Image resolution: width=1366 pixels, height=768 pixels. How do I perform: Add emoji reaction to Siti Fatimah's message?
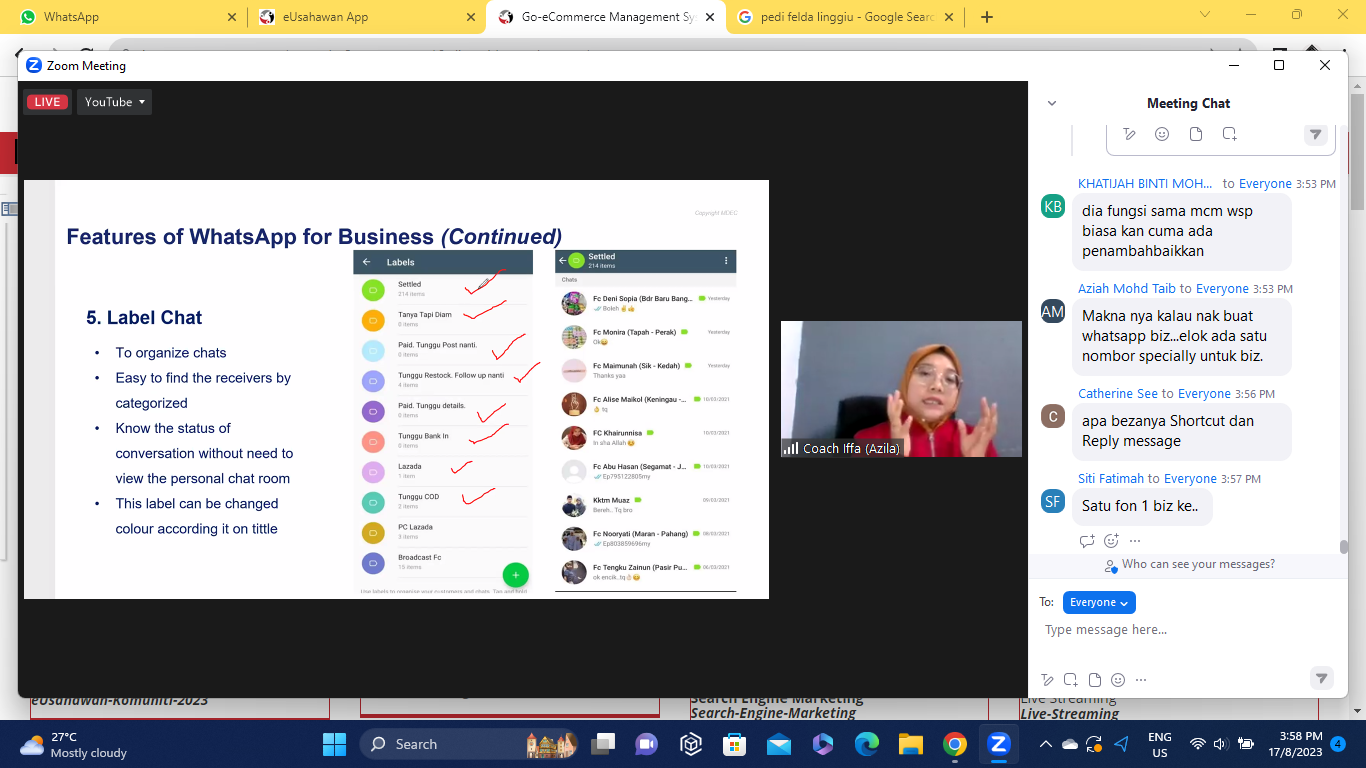pyautogui.click(x=1111, y=541)
